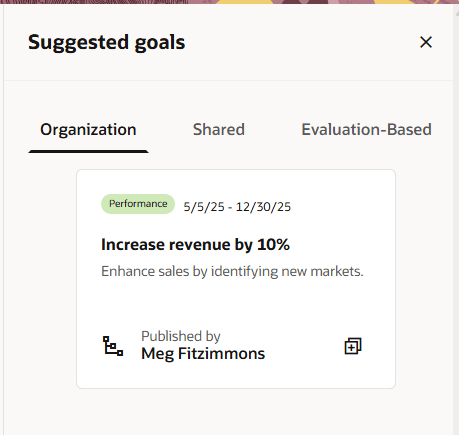Click the goal description about new markets
The width and height of the screenshot is (459, 435).
pyautogui.click(x=232, y=271)
